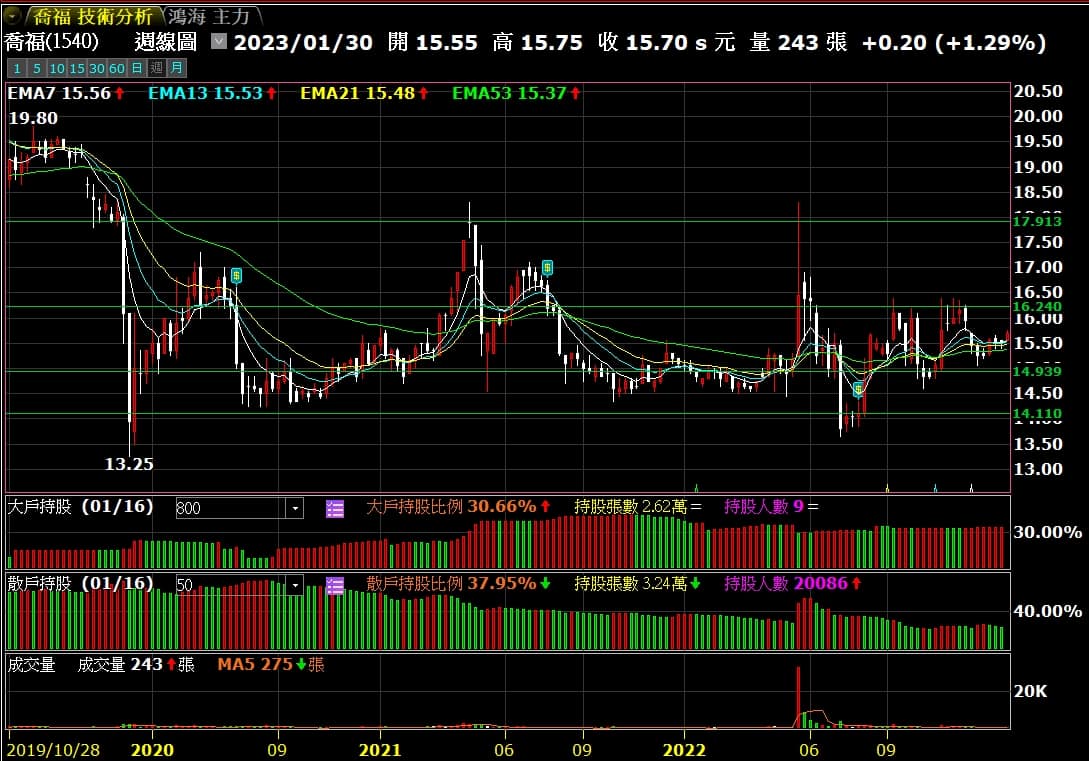Open the chart type dropdown beside 週線圖
1089x761 pixels.
click(219, 42)
